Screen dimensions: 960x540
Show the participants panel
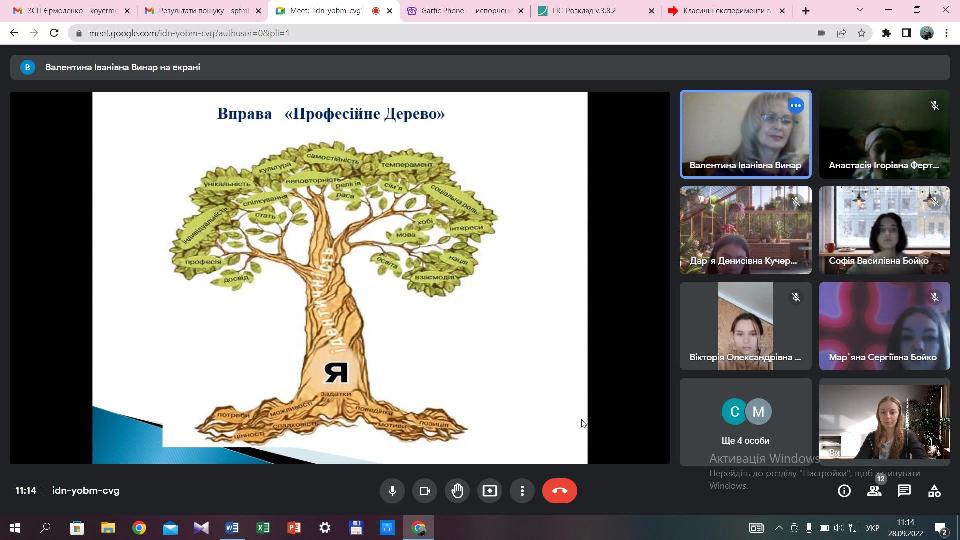[874, 490]
